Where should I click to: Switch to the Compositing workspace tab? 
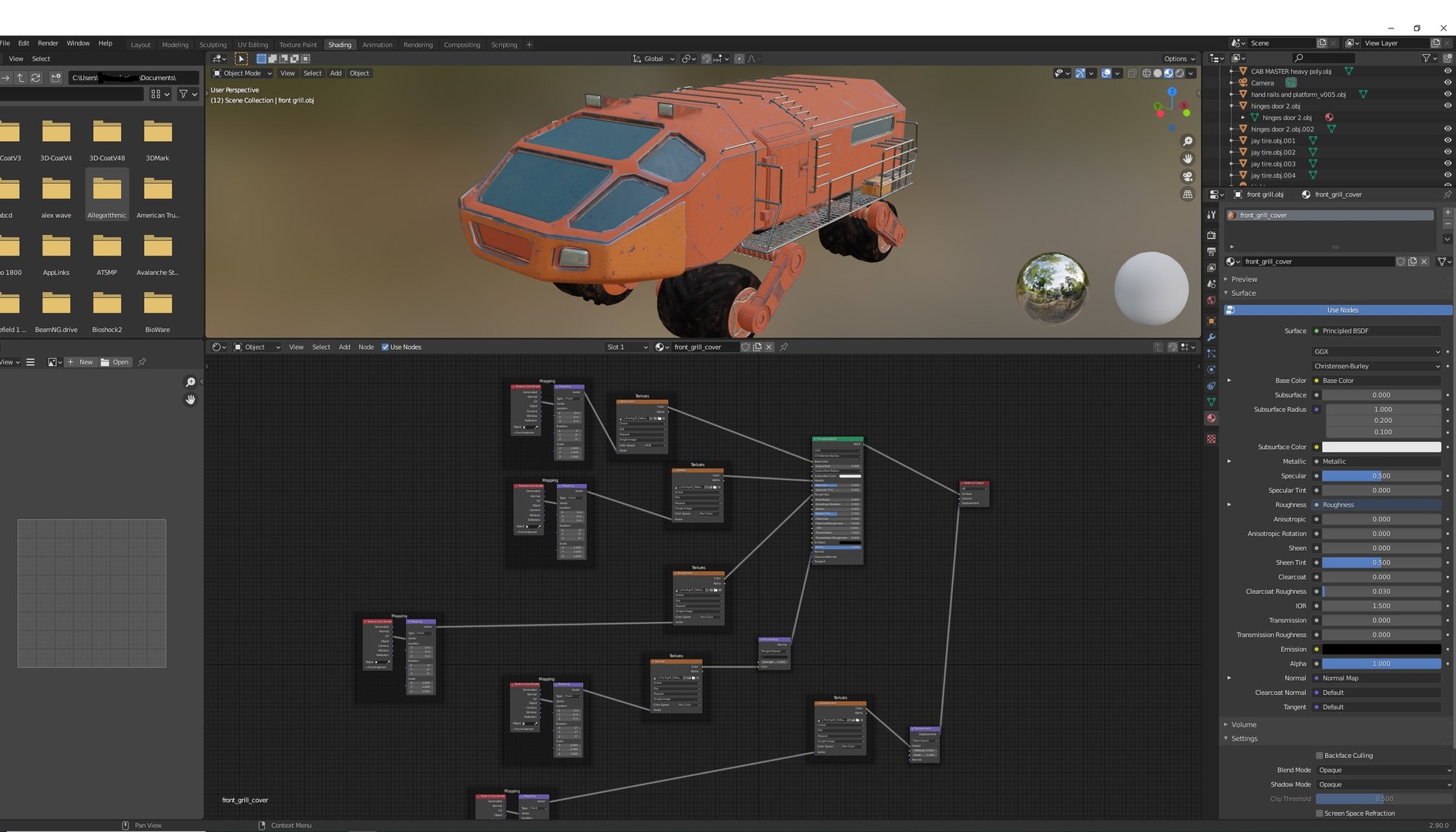click(462, 45)
